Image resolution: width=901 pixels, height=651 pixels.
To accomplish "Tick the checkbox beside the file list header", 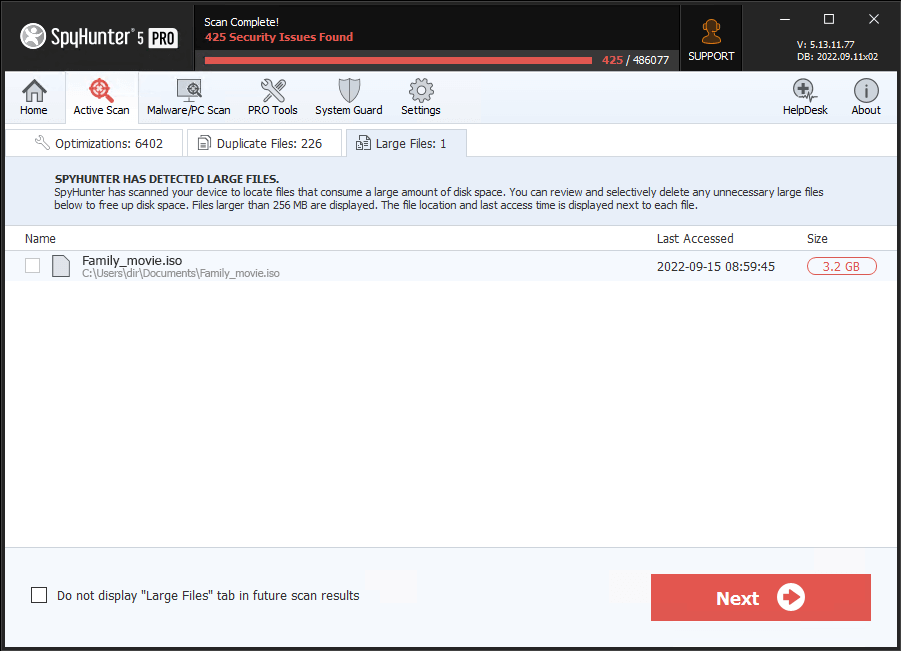I will [32, 265].
